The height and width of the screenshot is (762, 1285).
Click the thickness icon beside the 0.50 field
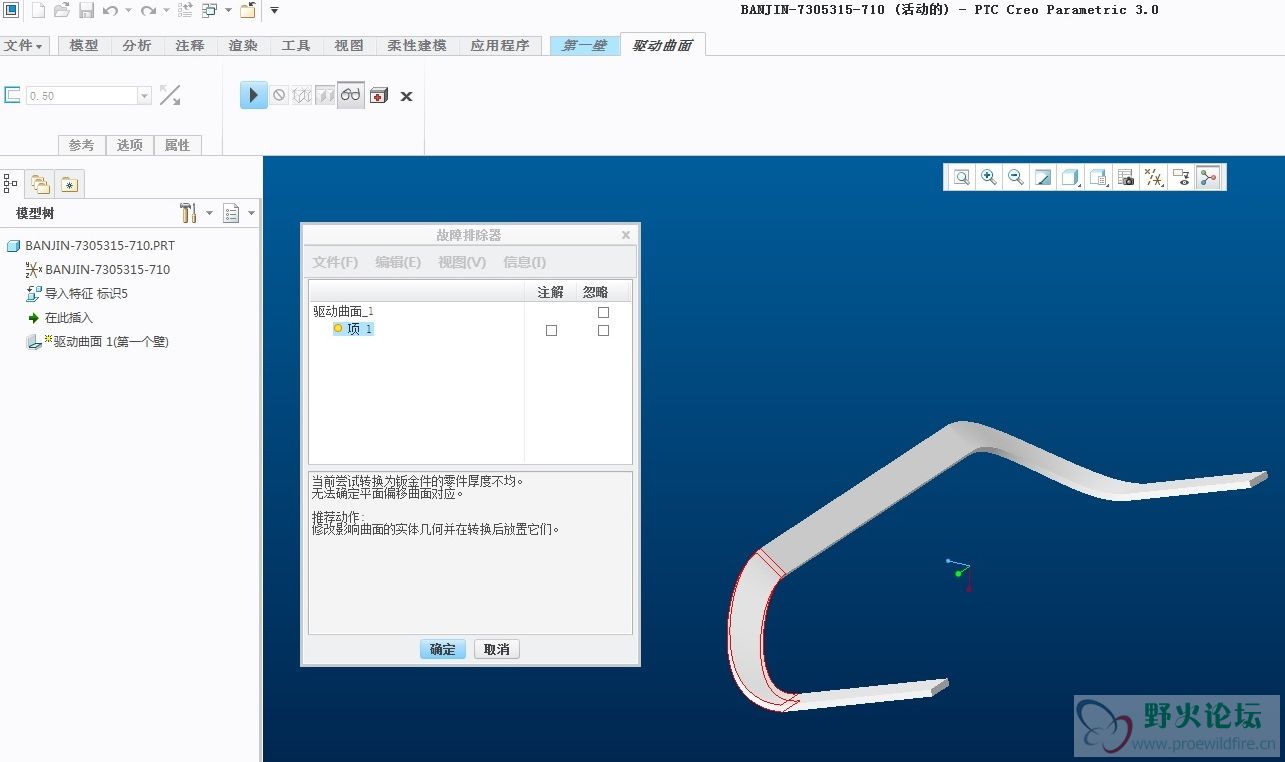pos(13,96)
